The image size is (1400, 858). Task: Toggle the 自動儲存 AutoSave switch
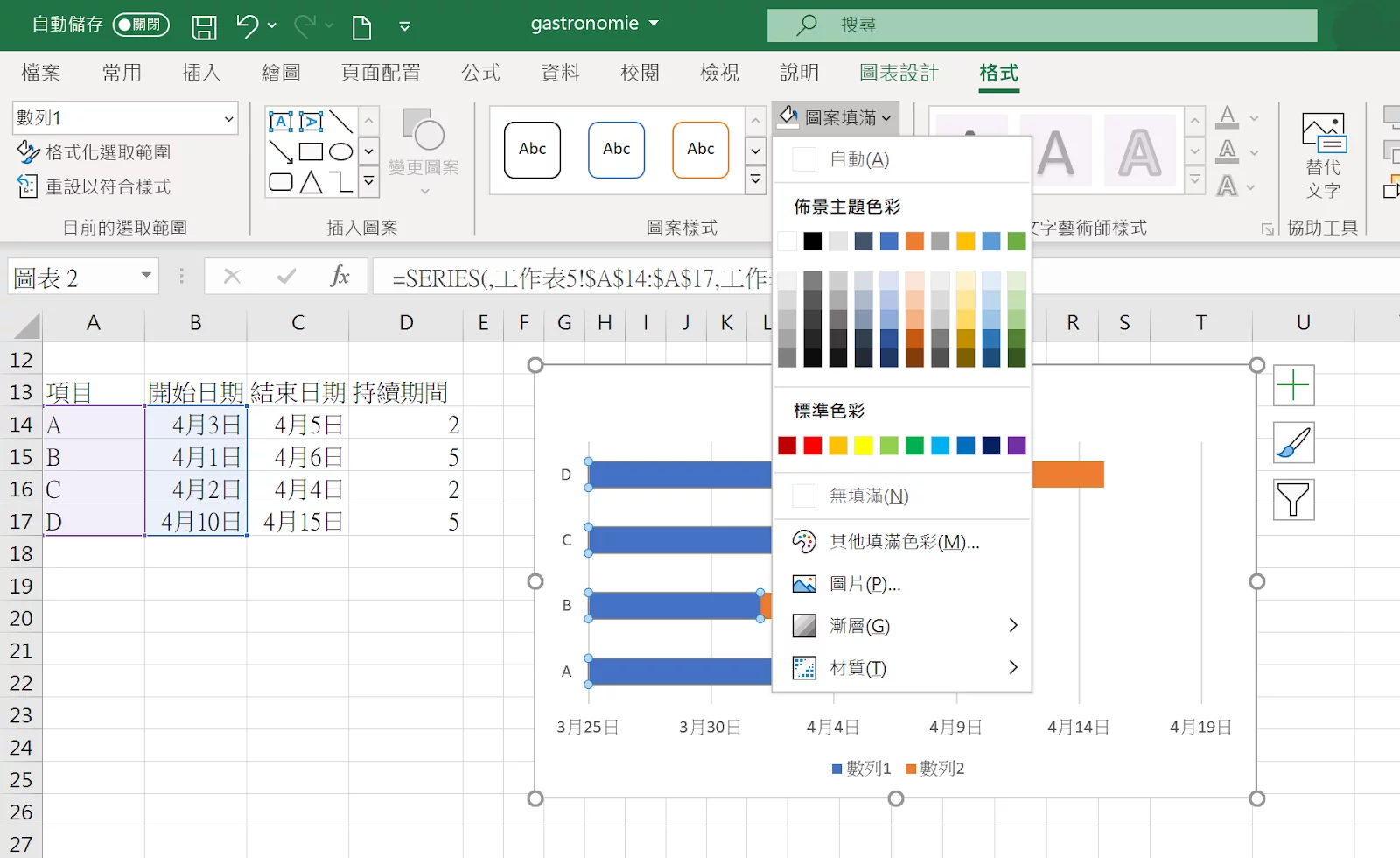tap(140, 25)
